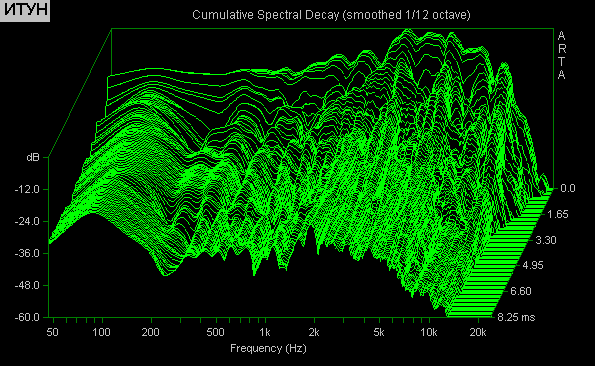
Task: Click the Frequency (Hz) axis label
Action: tap(268, 348)
